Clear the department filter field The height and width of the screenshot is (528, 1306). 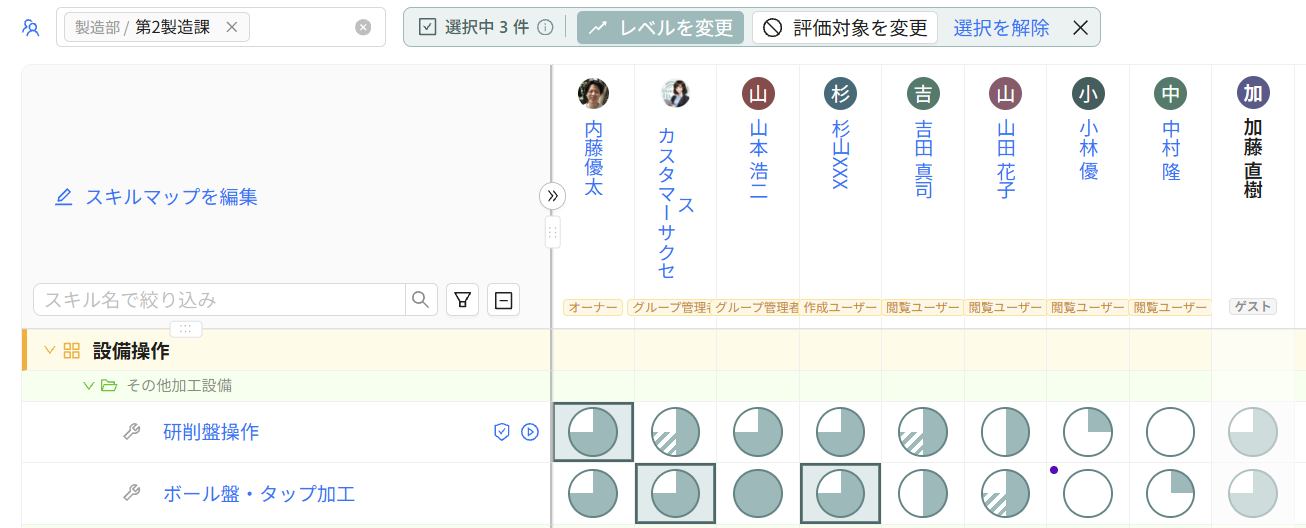point(363,28)
